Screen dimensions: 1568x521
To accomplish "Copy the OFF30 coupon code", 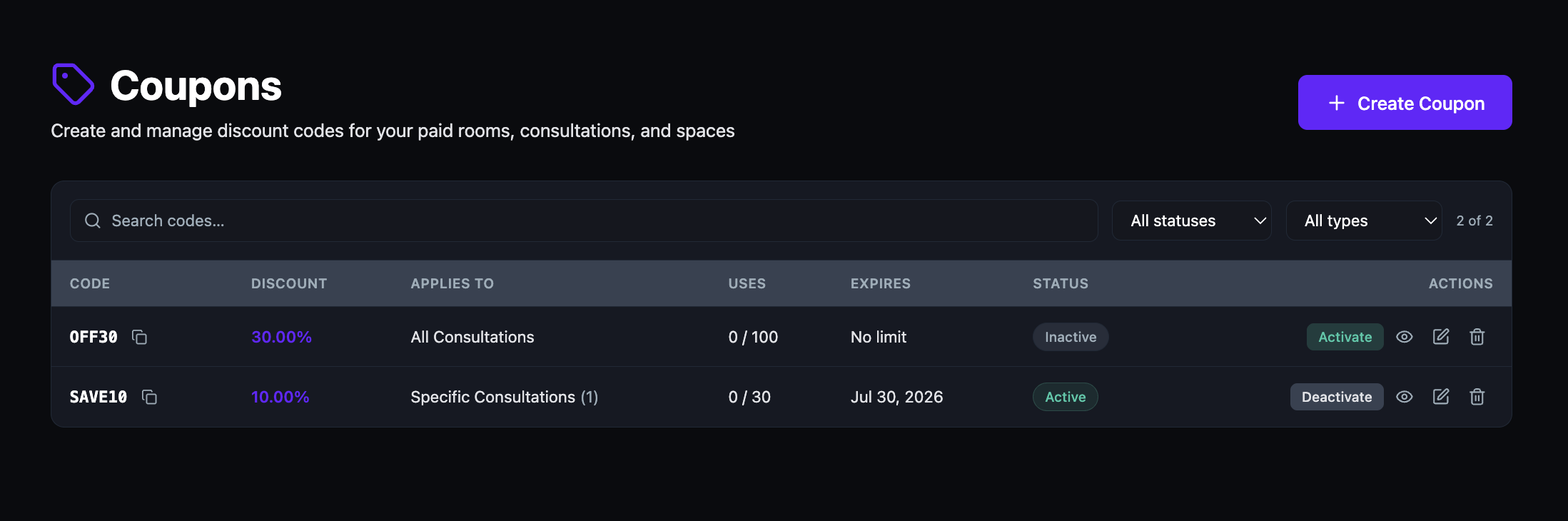I will point(140,337).
